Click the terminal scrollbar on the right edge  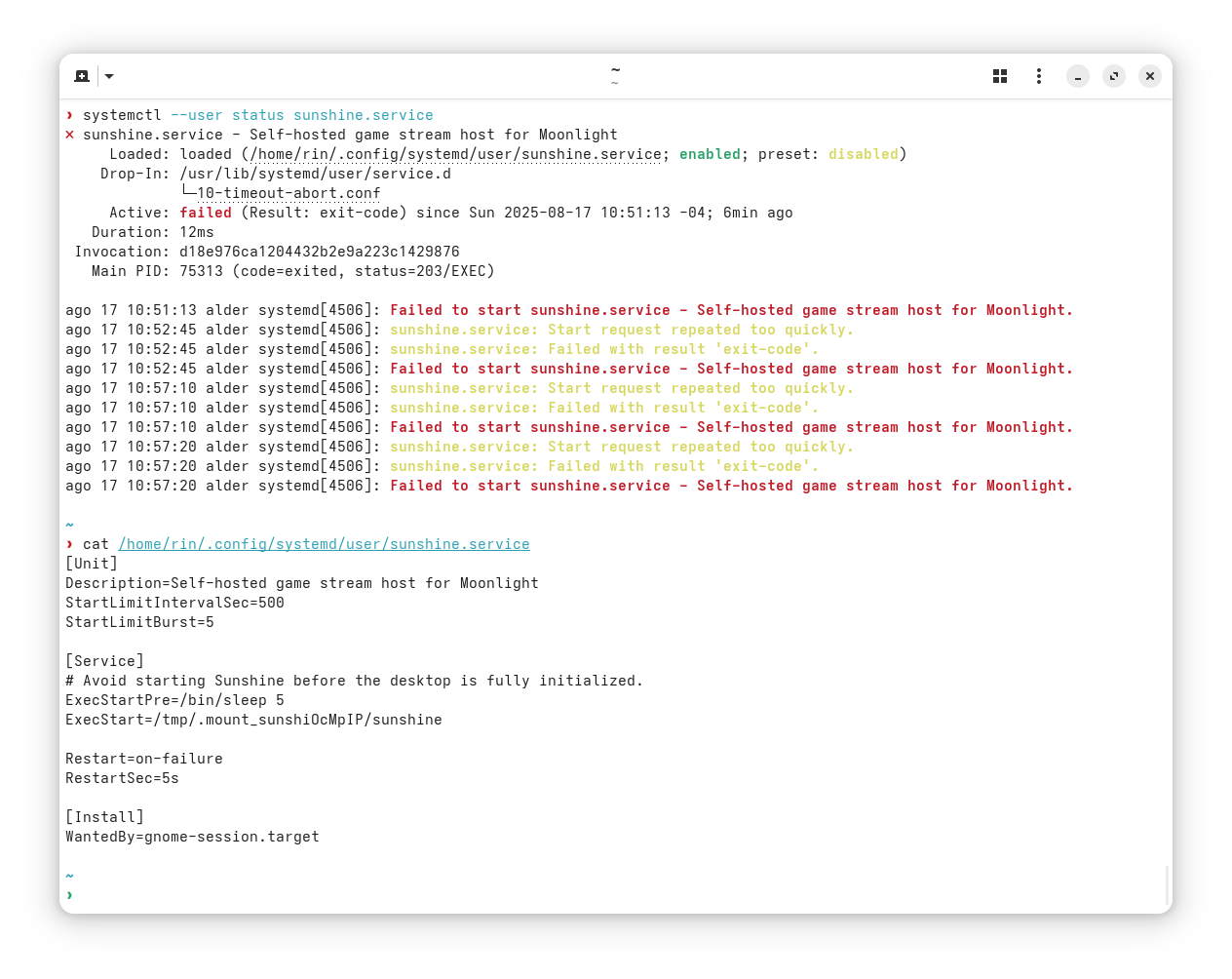click(x=1167, y=885)
